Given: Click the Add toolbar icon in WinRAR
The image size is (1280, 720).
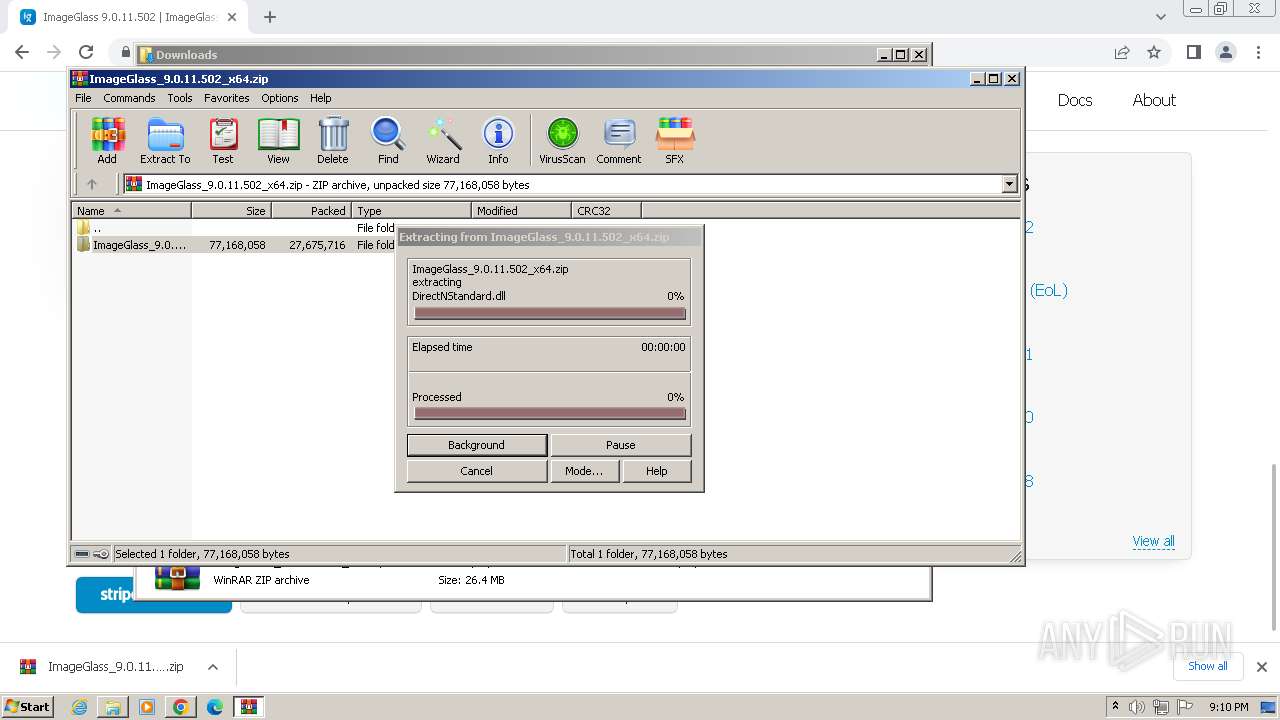Looking at the screenshot, I should pos(107,140).
